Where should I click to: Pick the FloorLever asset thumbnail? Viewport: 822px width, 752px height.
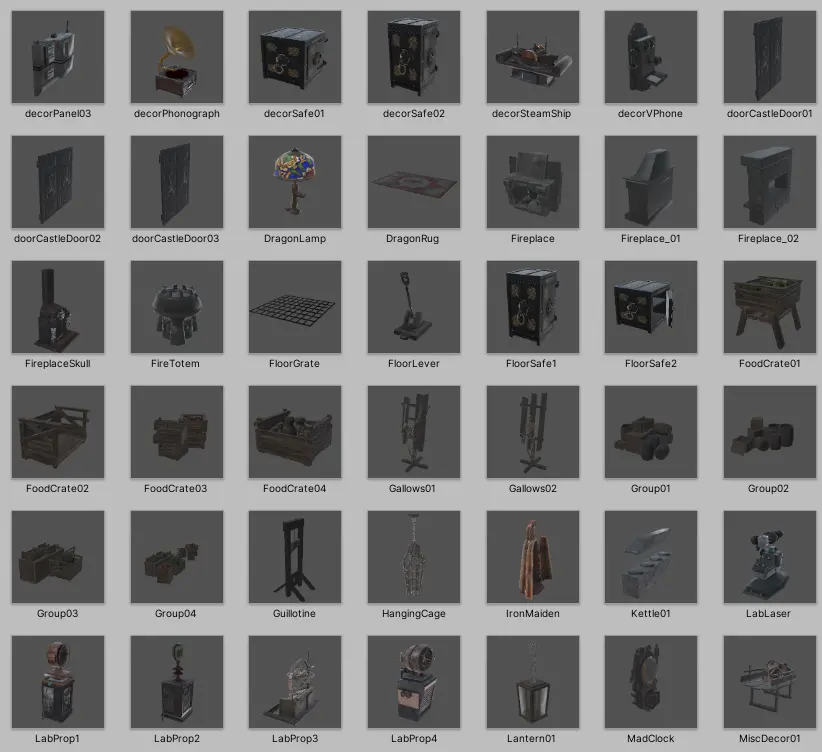click(x=414, y=307)
